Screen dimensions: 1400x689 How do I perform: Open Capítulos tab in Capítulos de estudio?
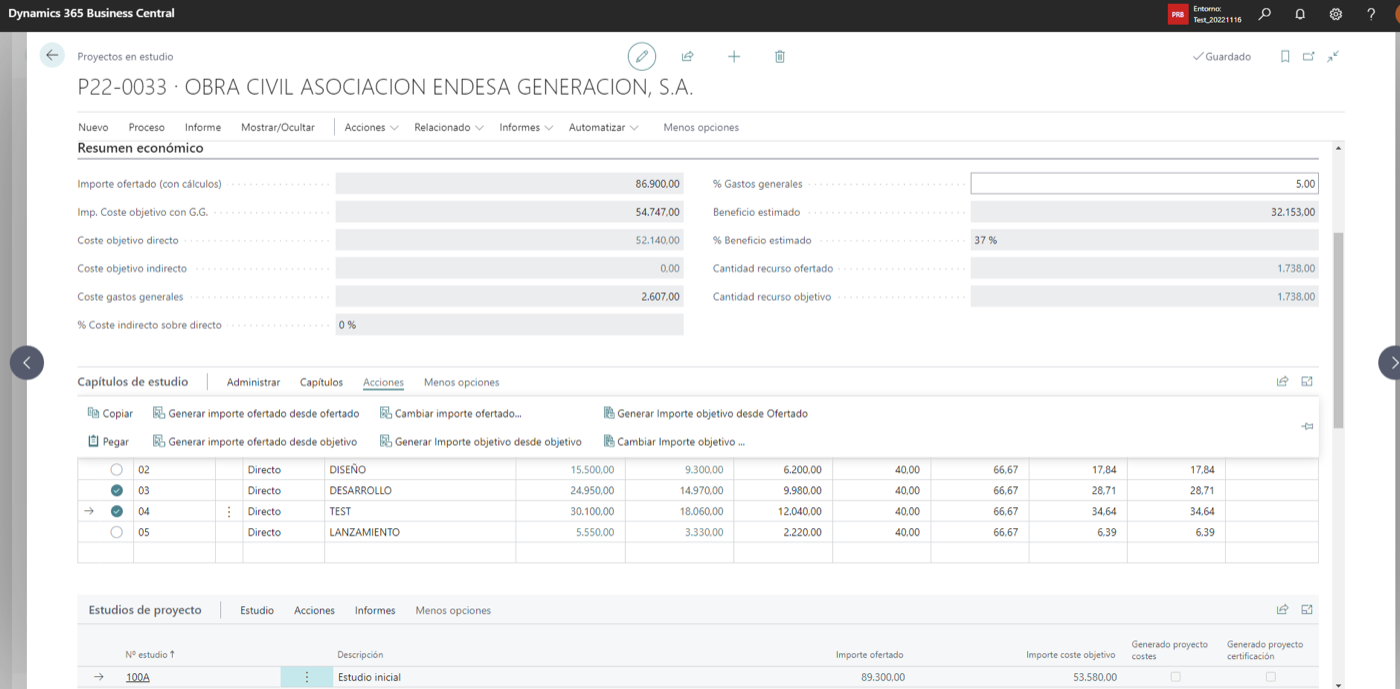(321, 382)
